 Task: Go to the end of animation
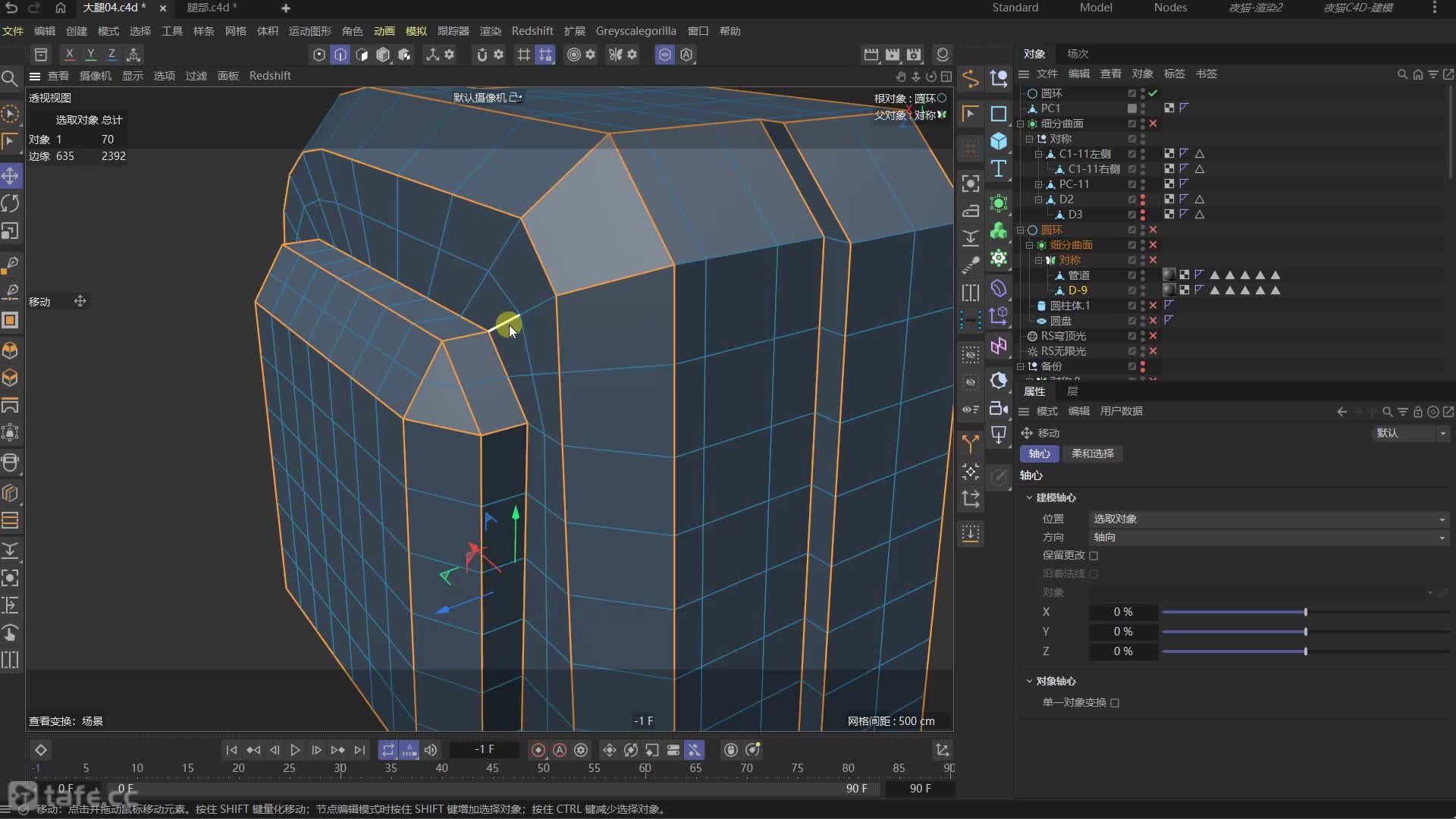359,750
